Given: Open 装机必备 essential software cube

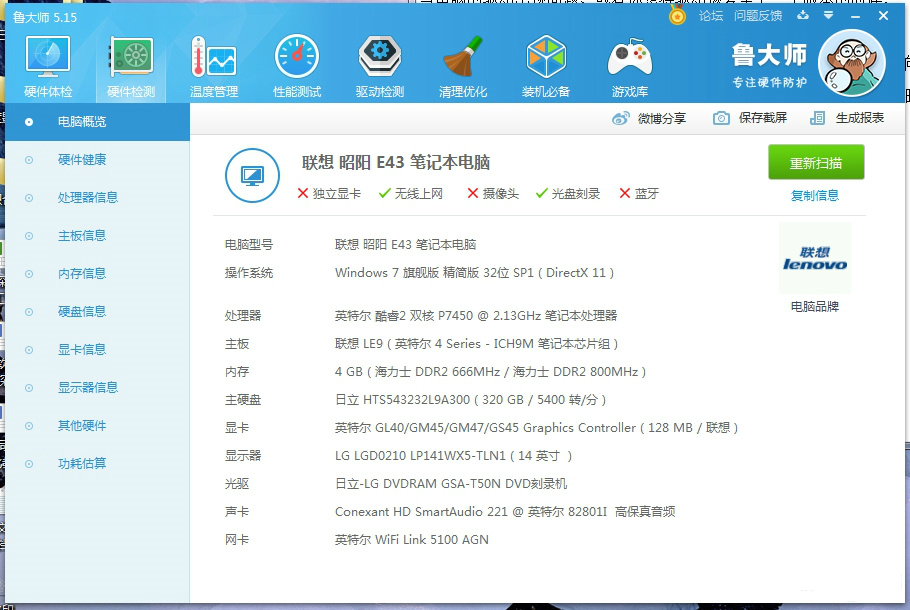Looking at the screenshot, I should pyautogui.click(x=546, y=66).
